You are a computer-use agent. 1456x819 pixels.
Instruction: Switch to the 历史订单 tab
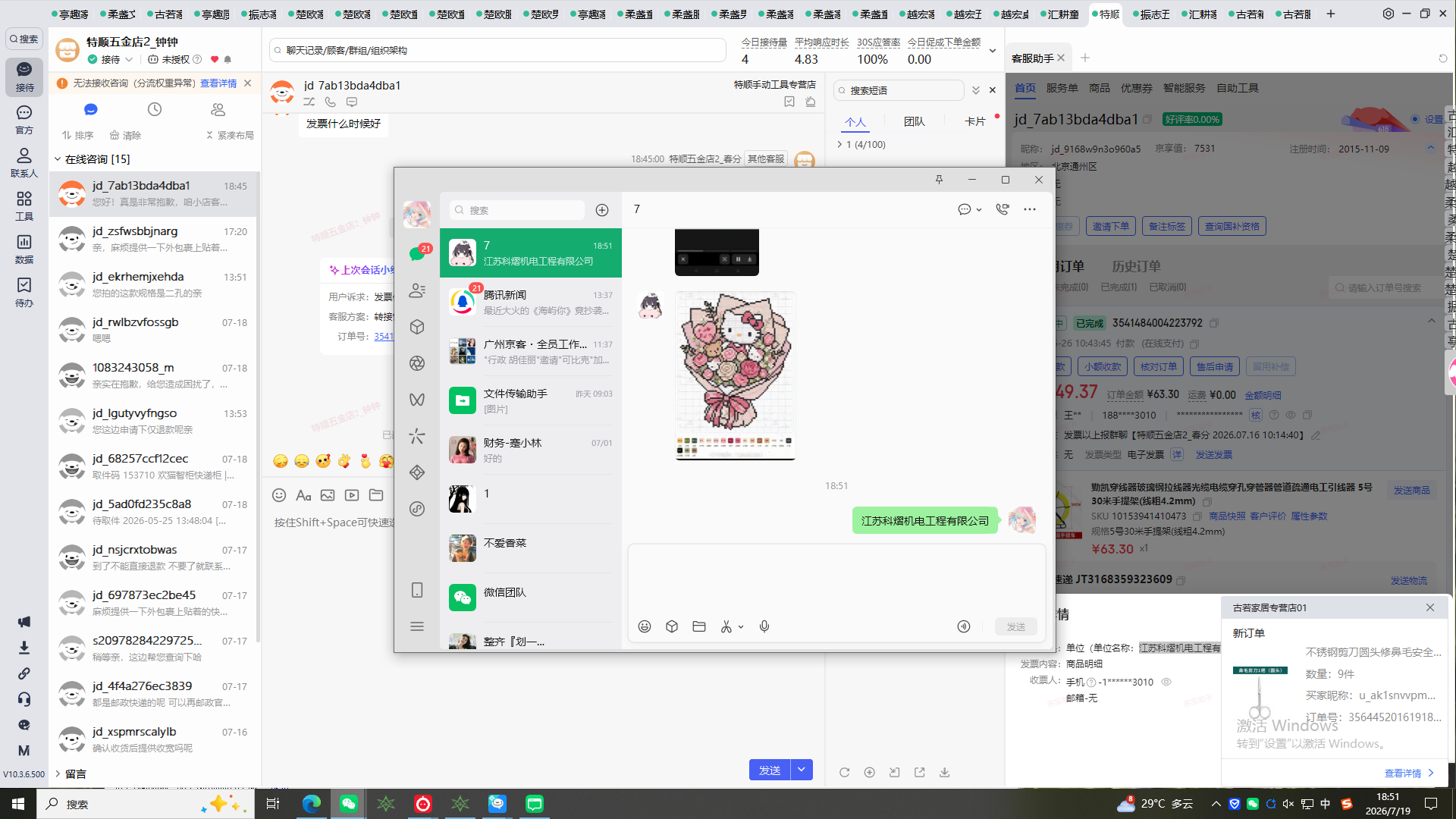coord(1136,266)
